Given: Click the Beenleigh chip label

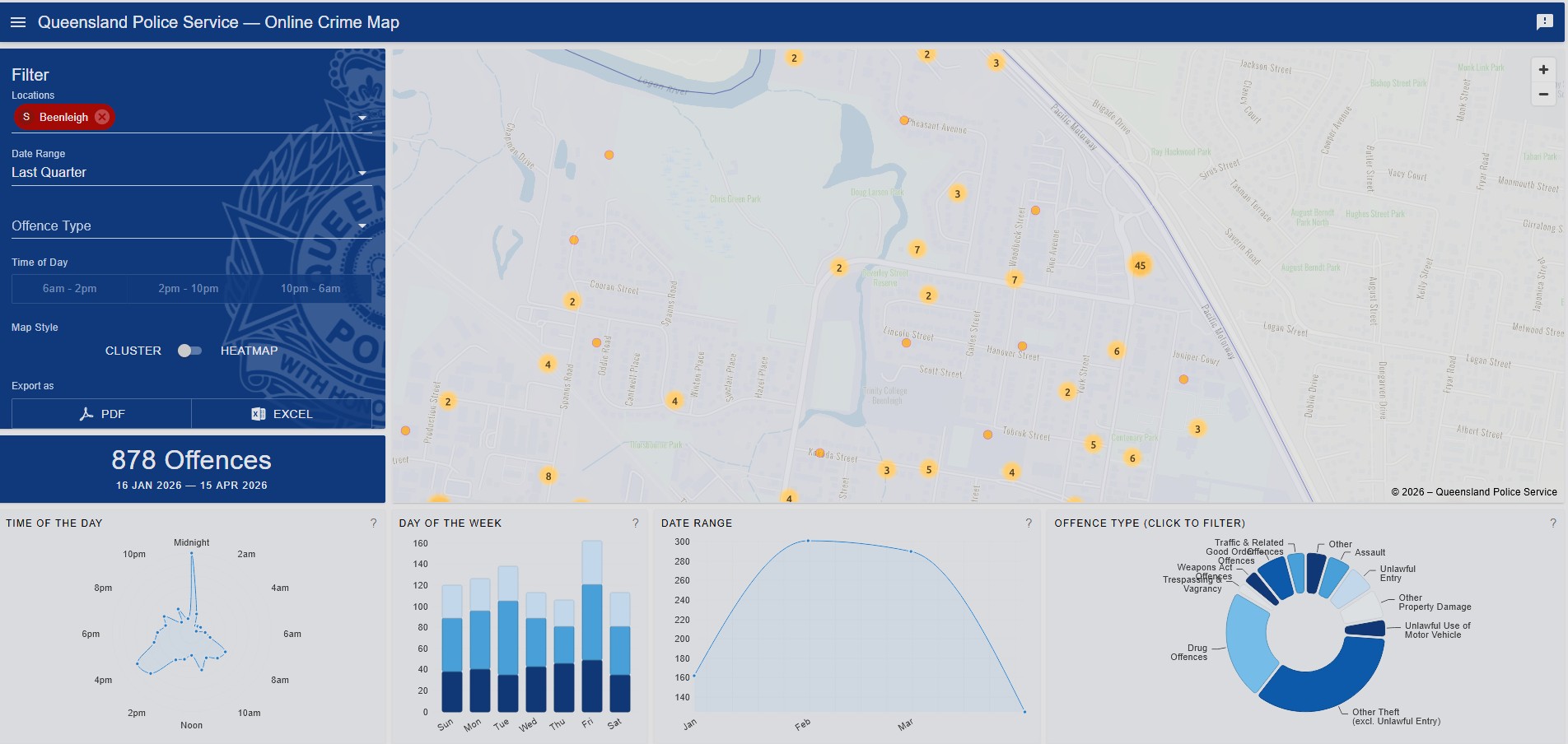Looking at the screenshot, I should click(63, 117).
